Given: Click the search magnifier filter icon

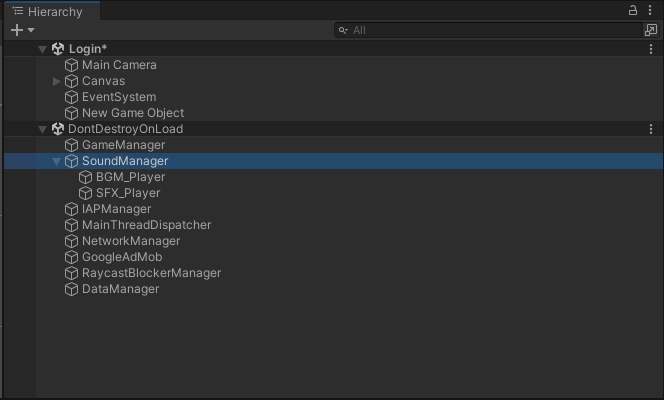Looking at the screenshot, I should [x=343, y=30].
